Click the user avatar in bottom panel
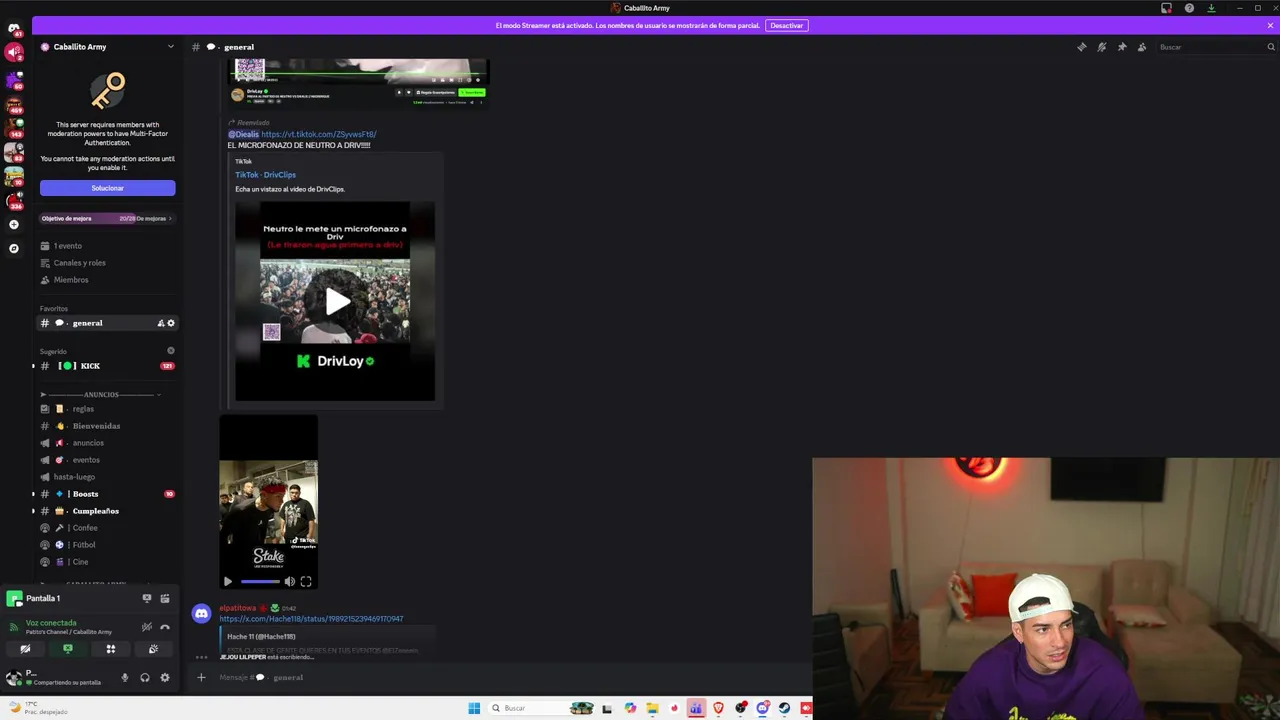 point(14,678)
